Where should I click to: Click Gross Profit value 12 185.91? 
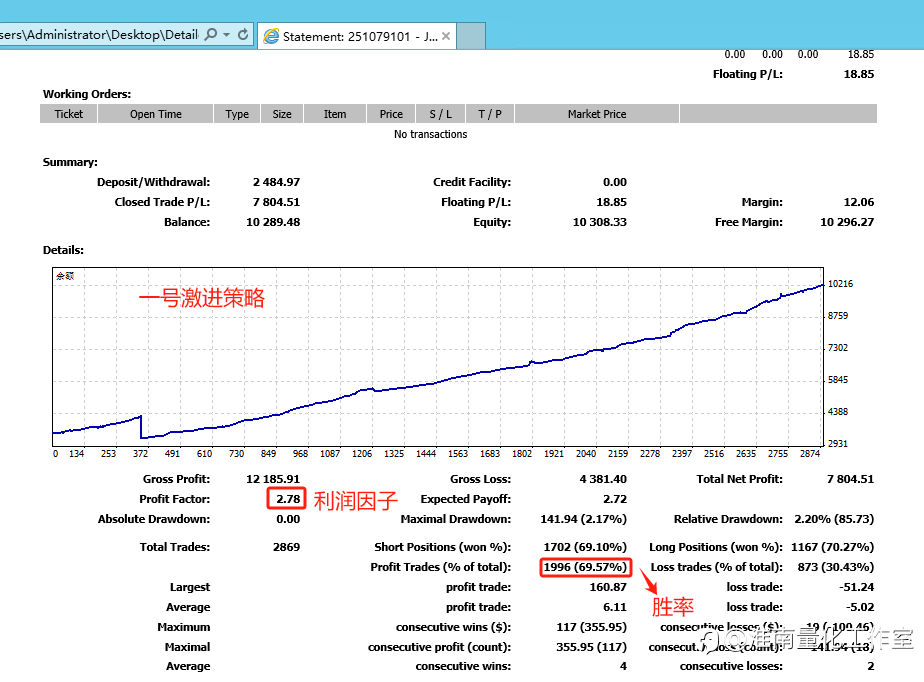[273, 479]
